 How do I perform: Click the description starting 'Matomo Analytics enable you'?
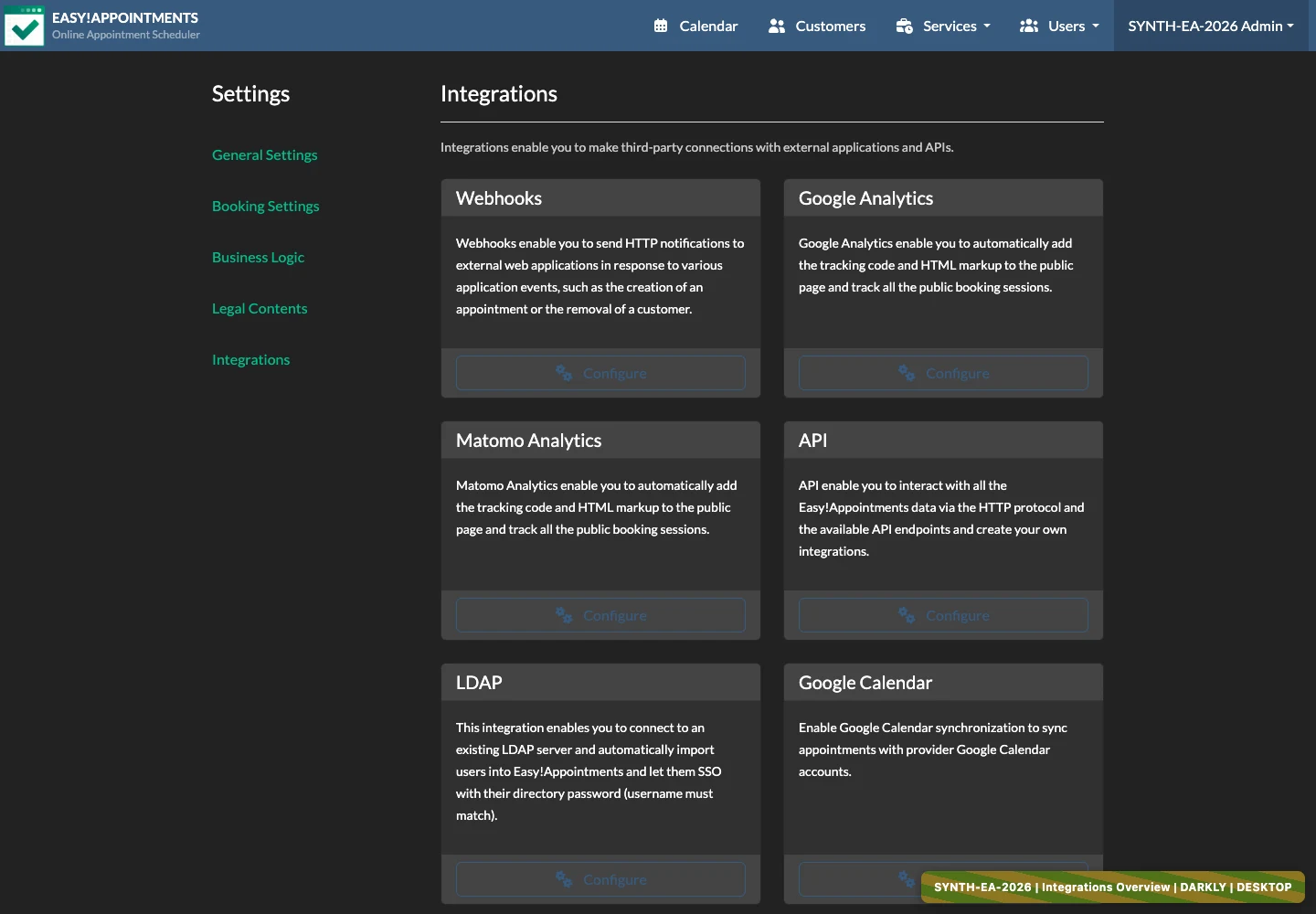(597, 507)
